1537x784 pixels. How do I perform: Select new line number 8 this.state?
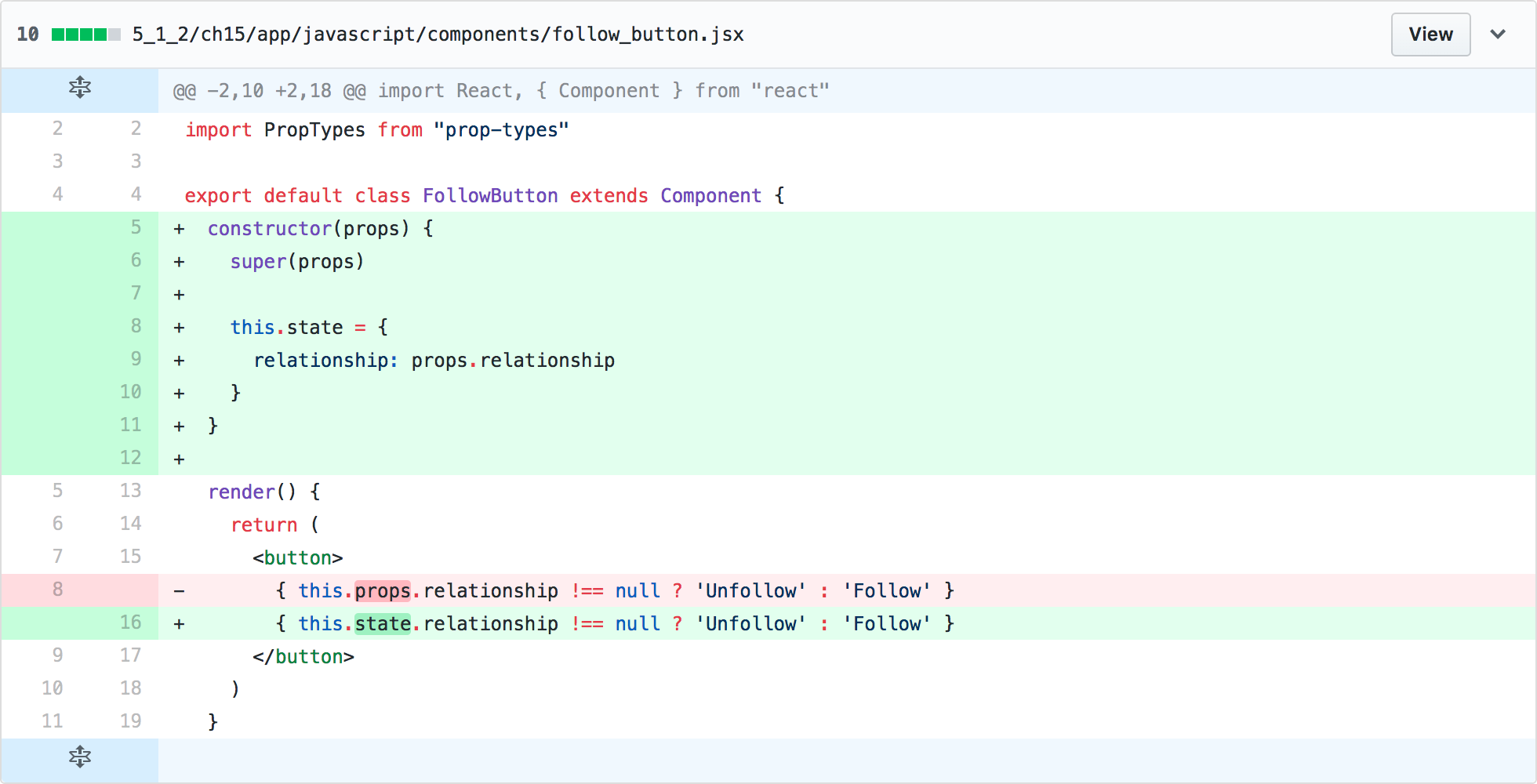(x=136, y=326)
